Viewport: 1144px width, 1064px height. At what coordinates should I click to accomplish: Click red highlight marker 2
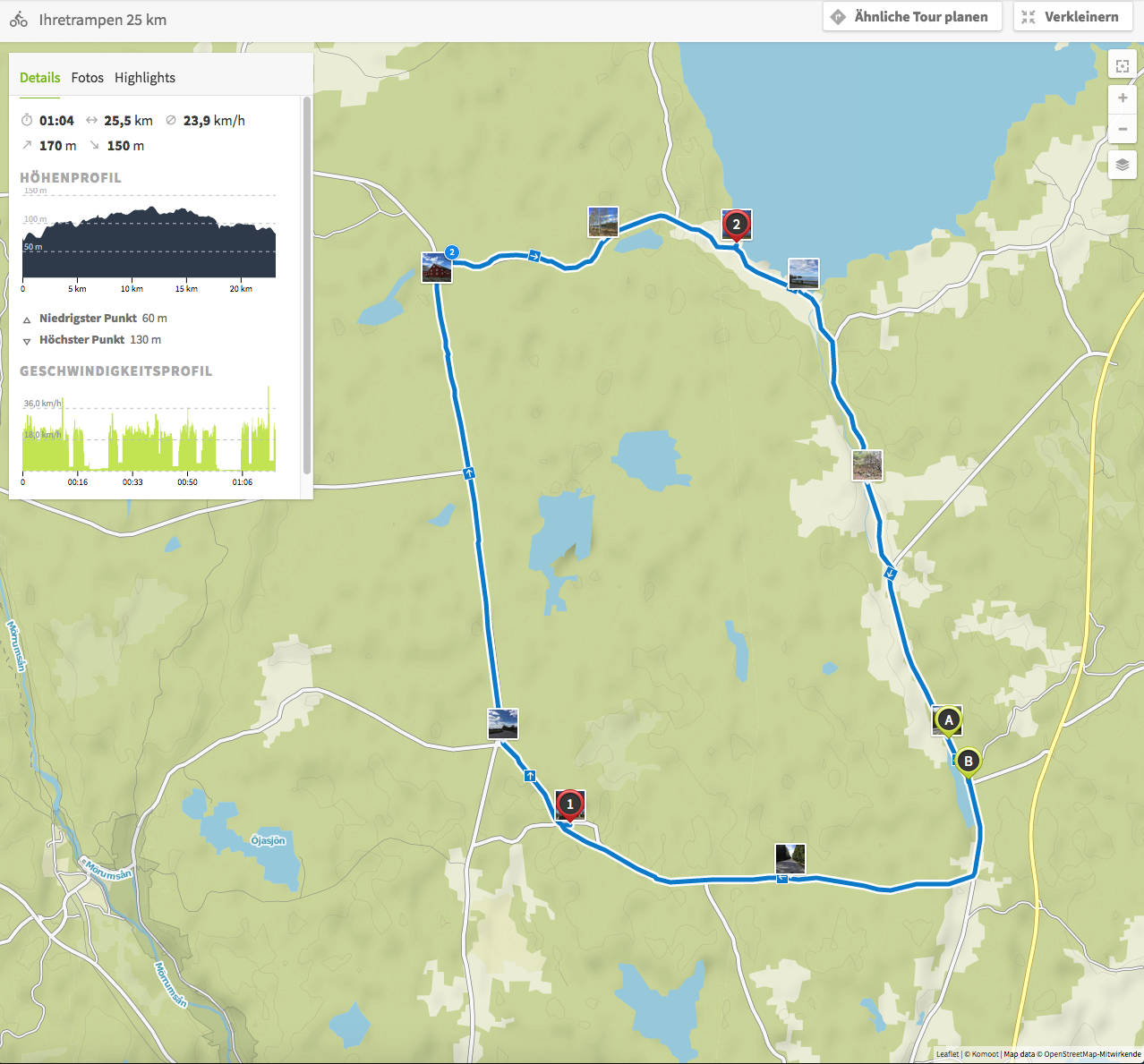tap(736, 225)
